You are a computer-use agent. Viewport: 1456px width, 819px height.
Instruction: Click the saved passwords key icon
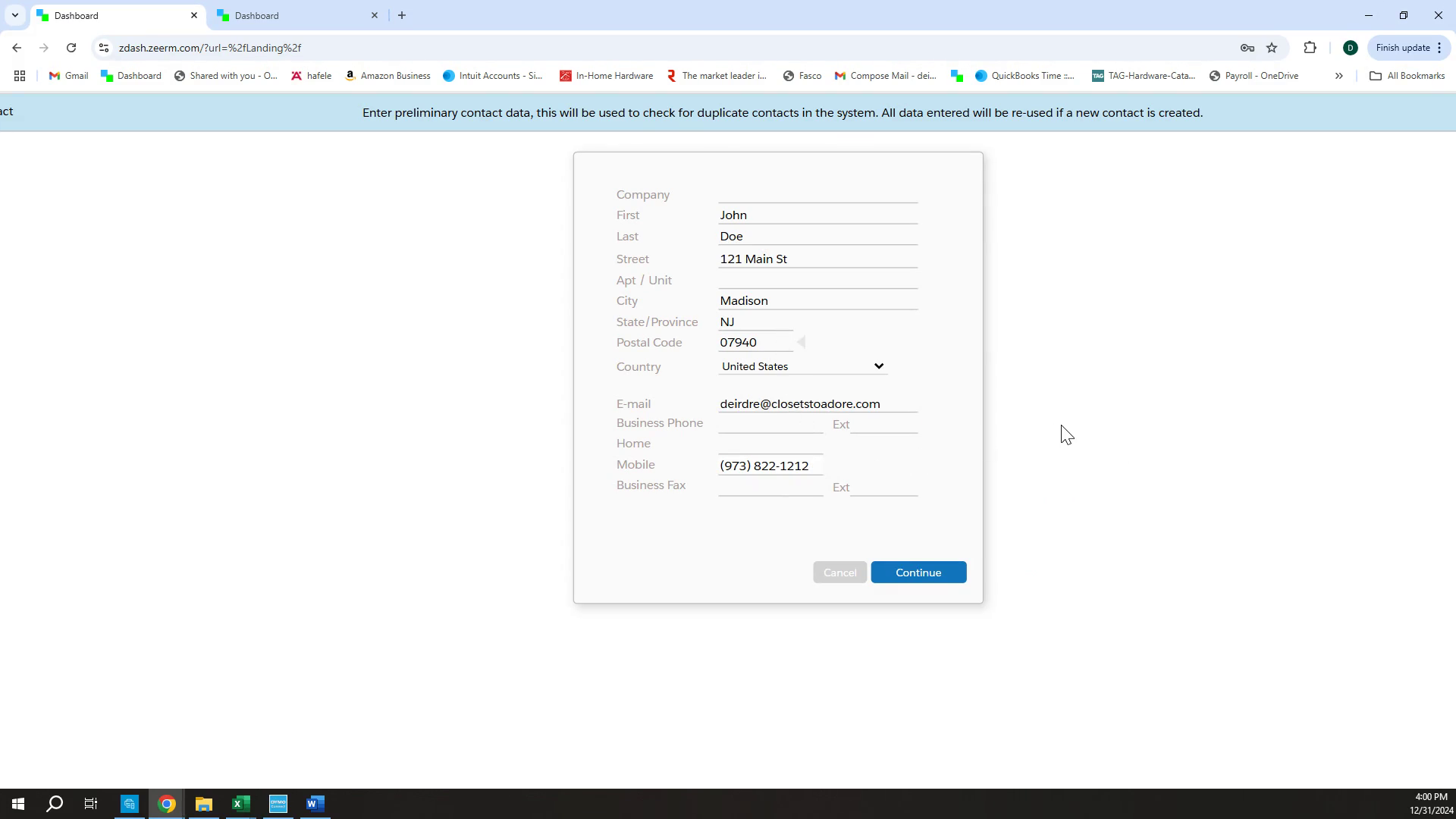[1247, 48]
